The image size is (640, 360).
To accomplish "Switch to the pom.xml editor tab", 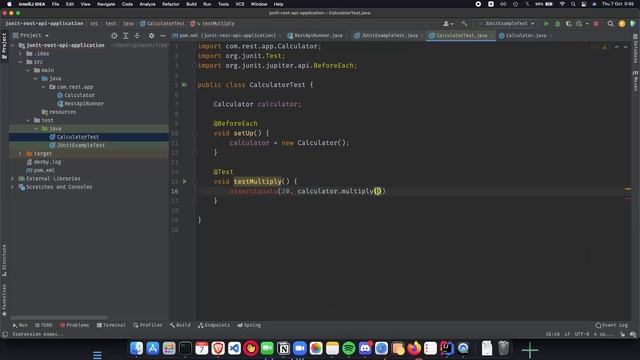I will [227, 36].
